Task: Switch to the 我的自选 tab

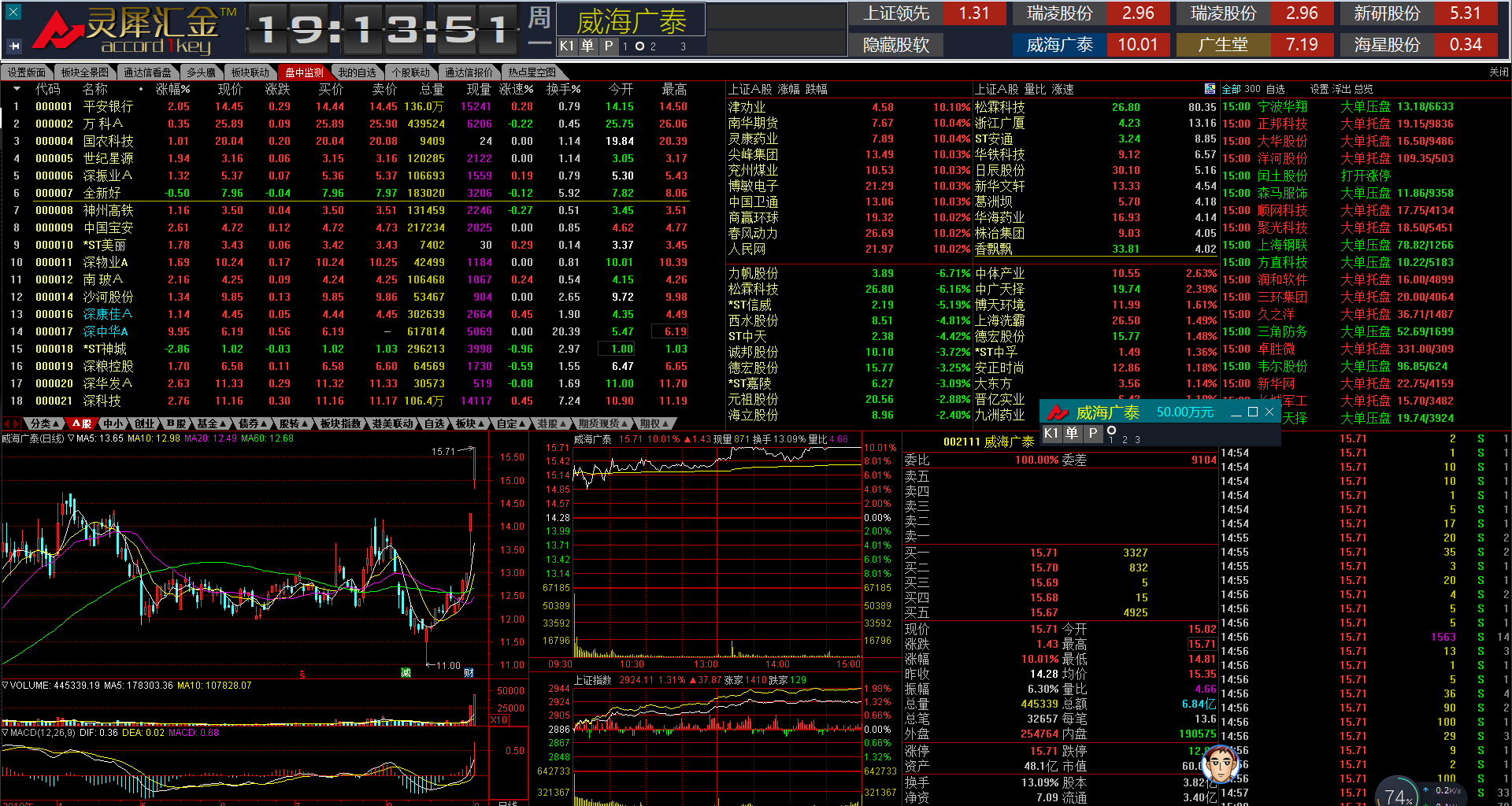Action: [x=357, y=72]
